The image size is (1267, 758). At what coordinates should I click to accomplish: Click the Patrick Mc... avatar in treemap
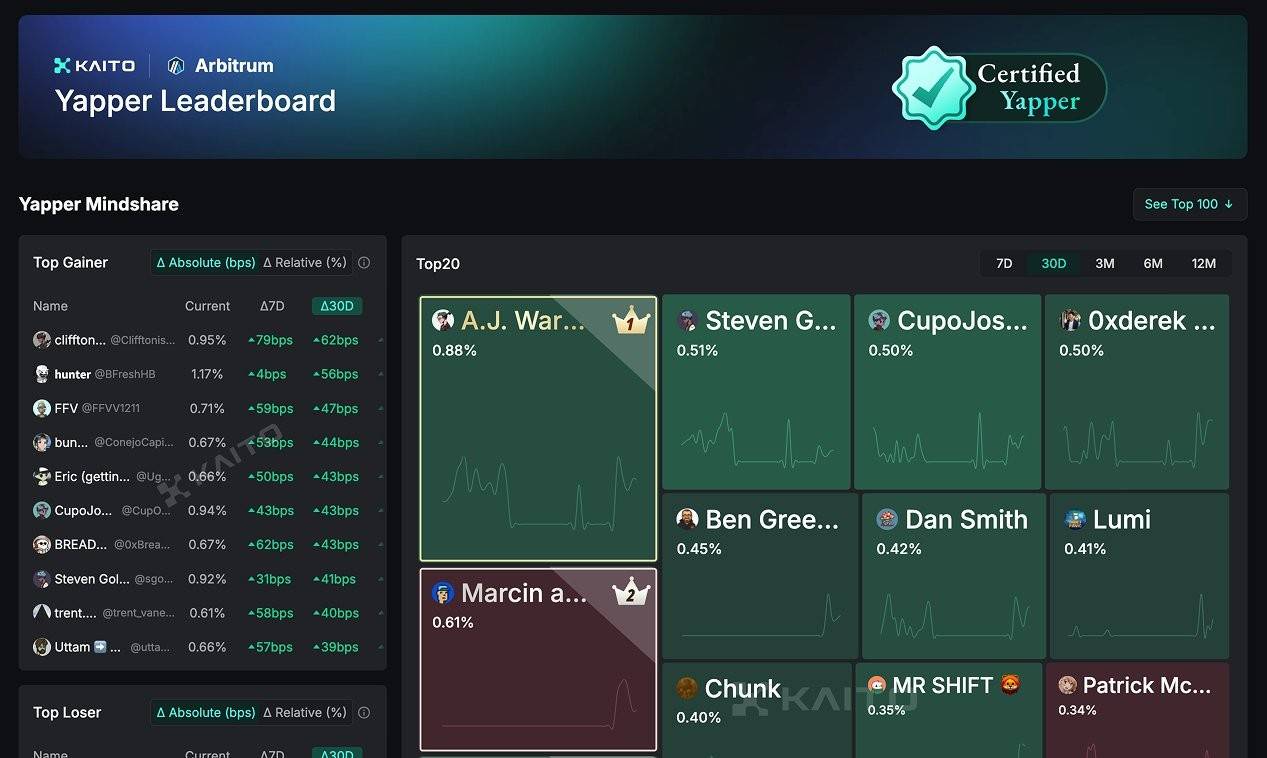[x=1067, y=685]
